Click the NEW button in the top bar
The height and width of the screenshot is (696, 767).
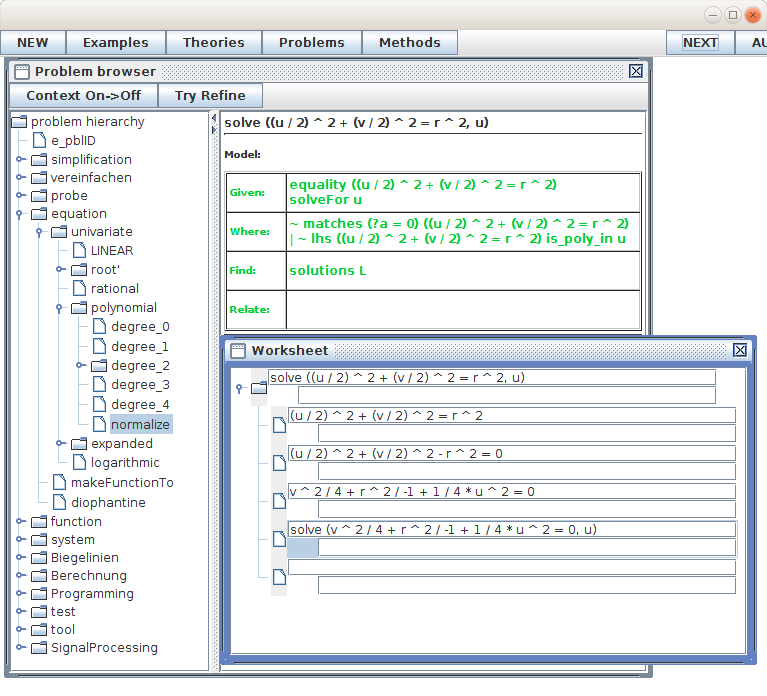(x=33, y=43)
